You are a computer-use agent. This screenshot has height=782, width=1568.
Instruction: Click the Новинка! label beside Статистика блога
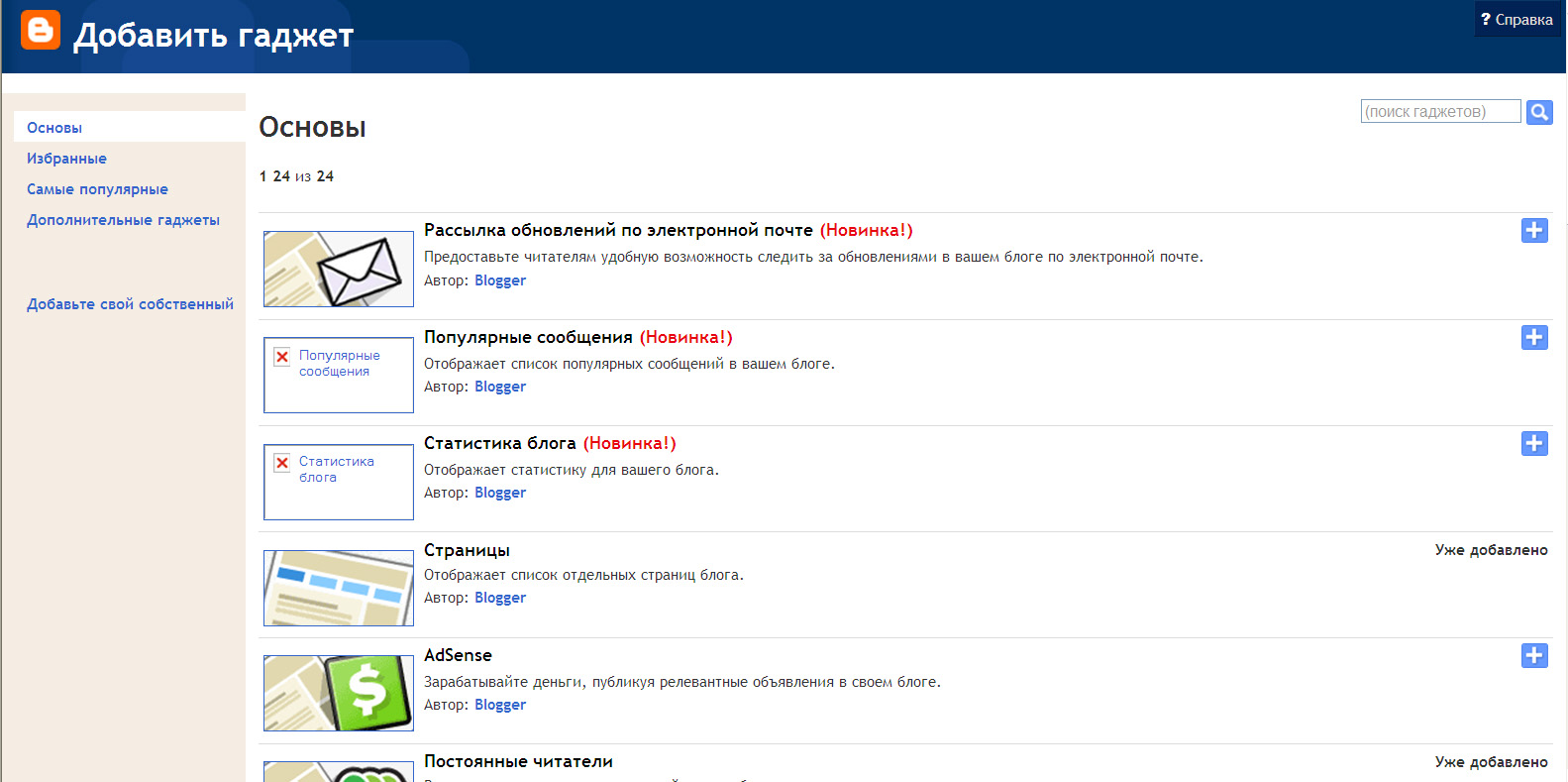coord(630,443)
